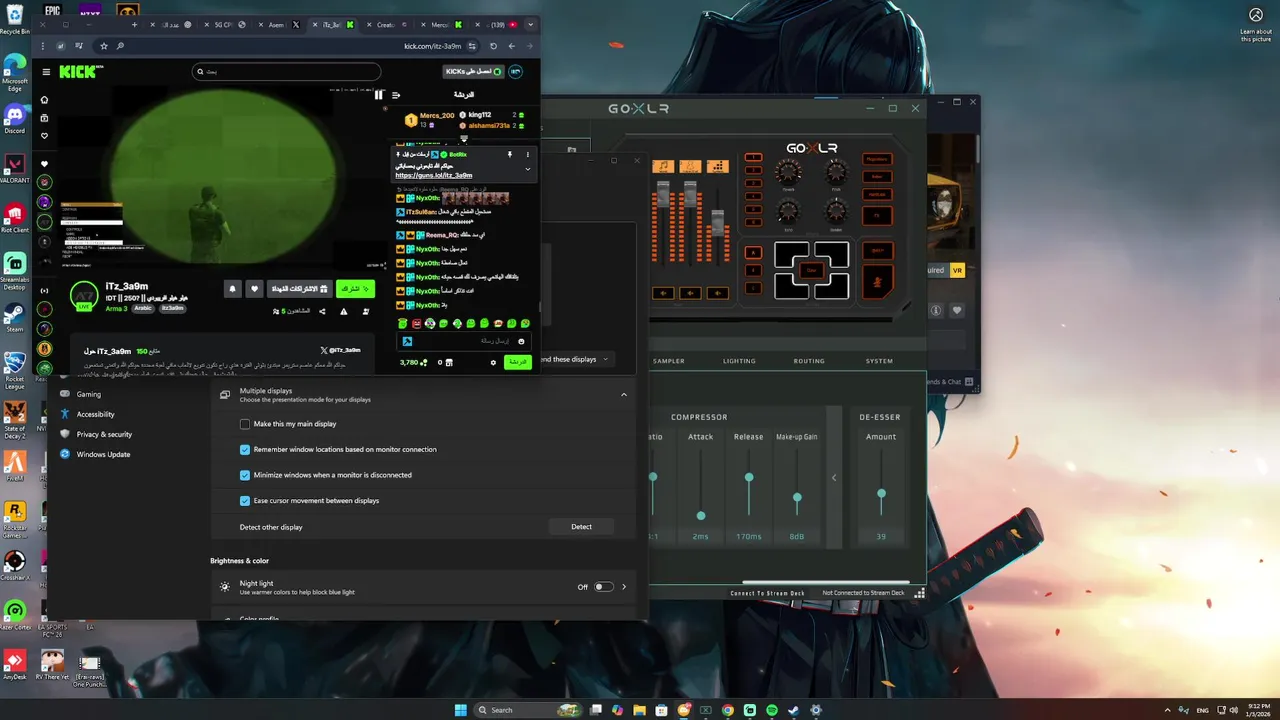Click the Windows Start button

click(460, 710)
